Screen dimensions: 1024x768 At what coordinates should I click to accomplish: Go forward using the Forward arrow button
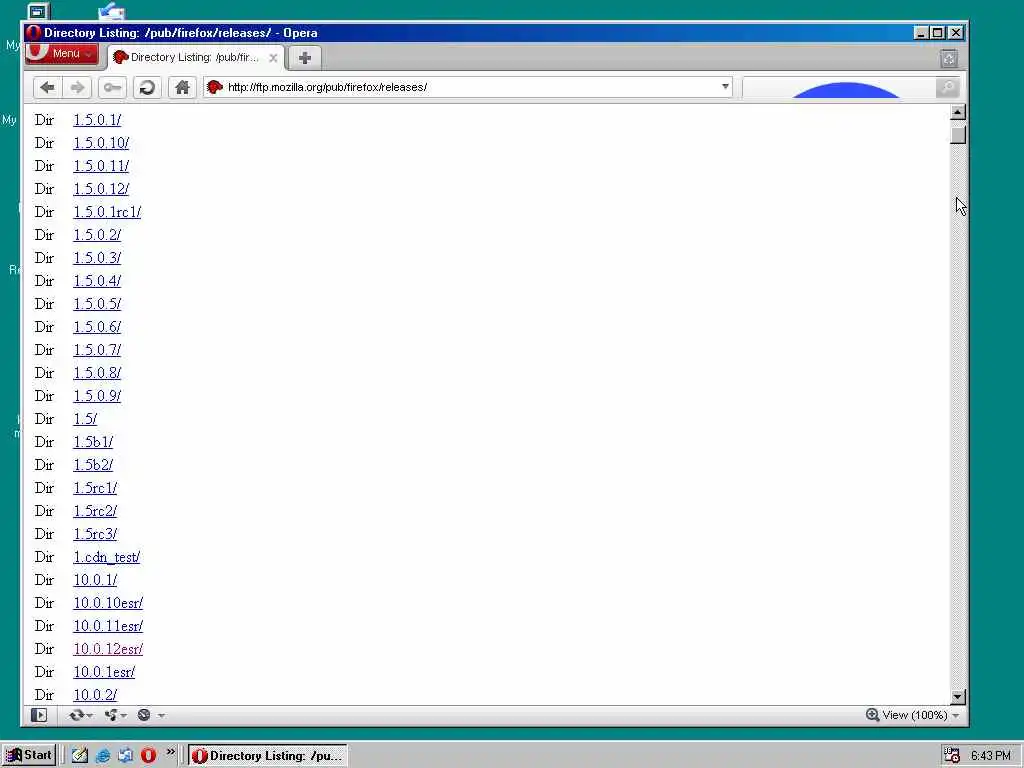(77, 87)
